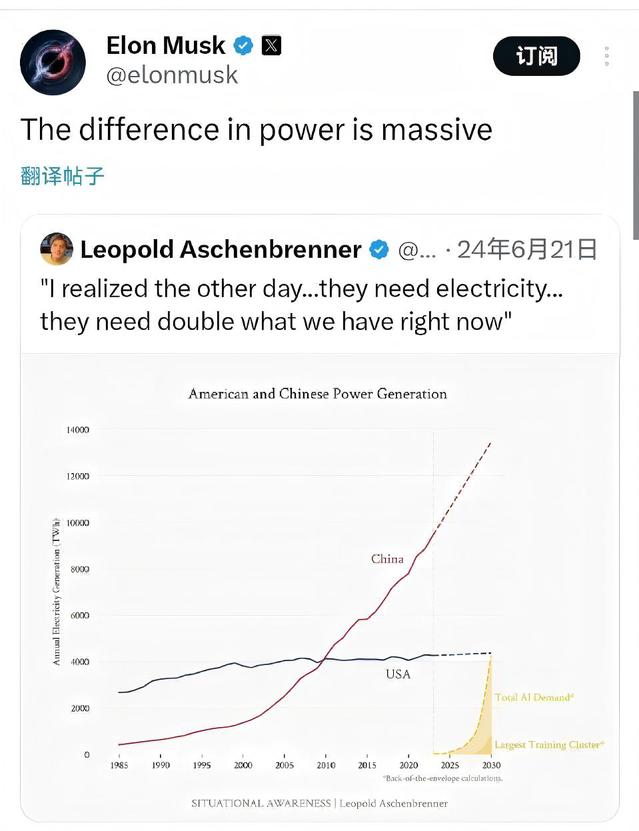Click the USA label on the chart

pyautogui.click(x=397, y=674)
